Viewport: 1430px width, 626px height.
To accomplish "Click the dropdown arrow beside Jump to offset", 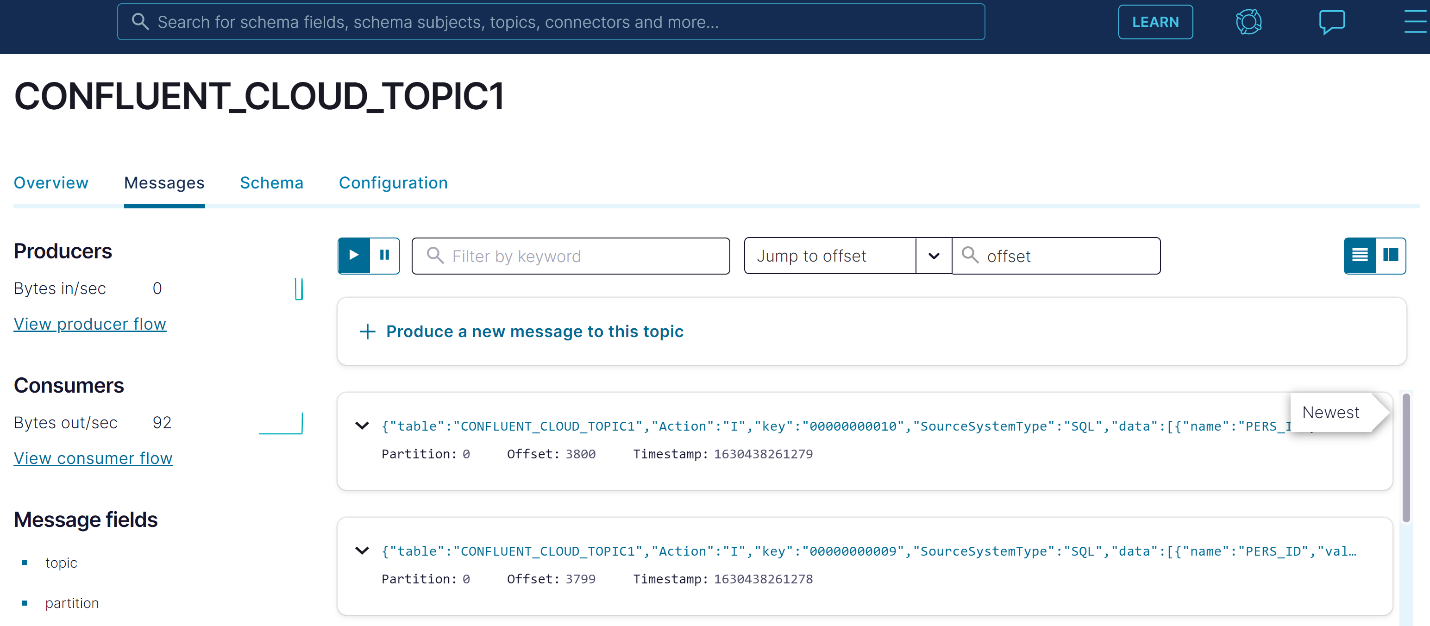I will 934,256.
